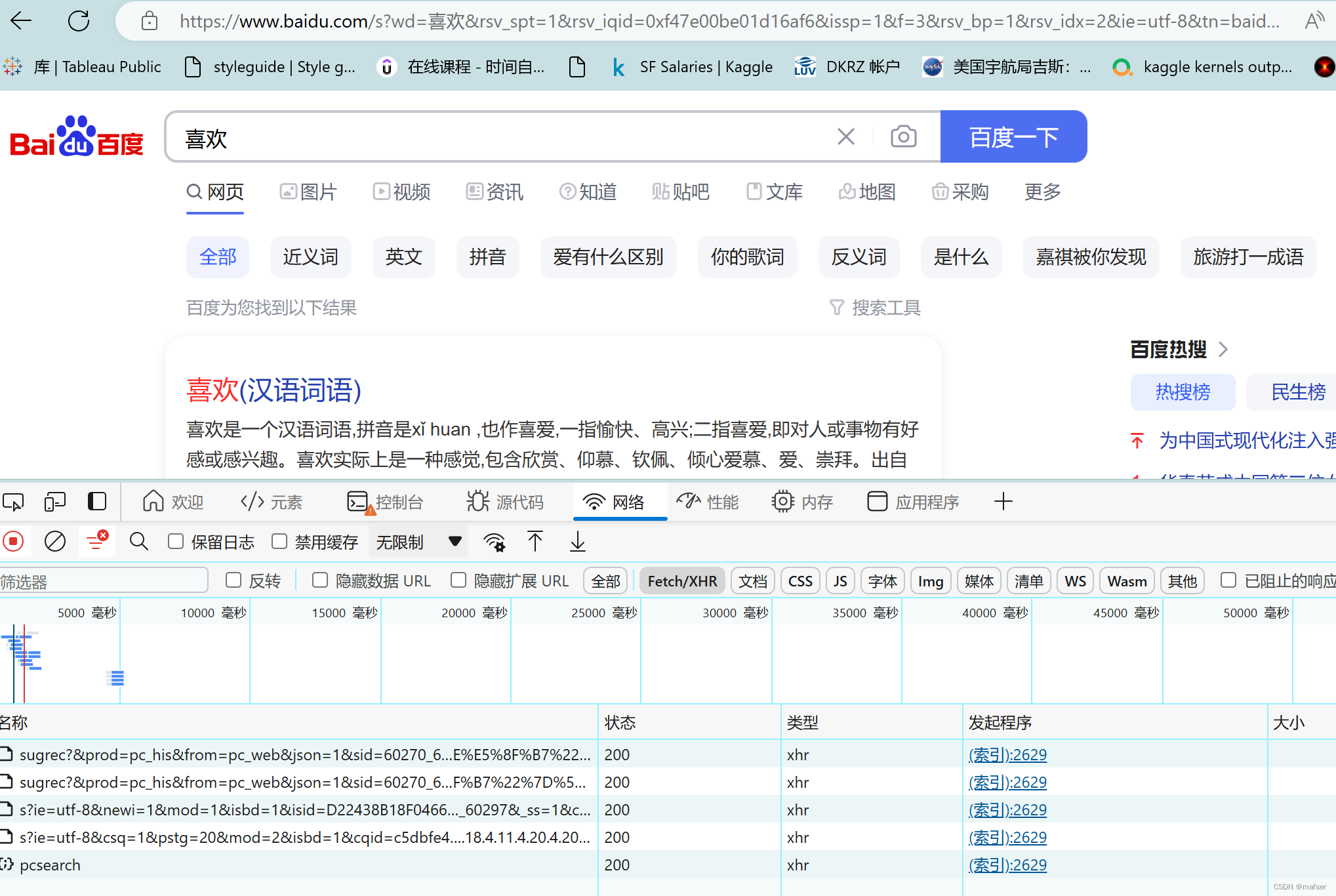Open initiator link for pcsearch request
Screen dimensions: 1336x896
tap(1007, 865)
